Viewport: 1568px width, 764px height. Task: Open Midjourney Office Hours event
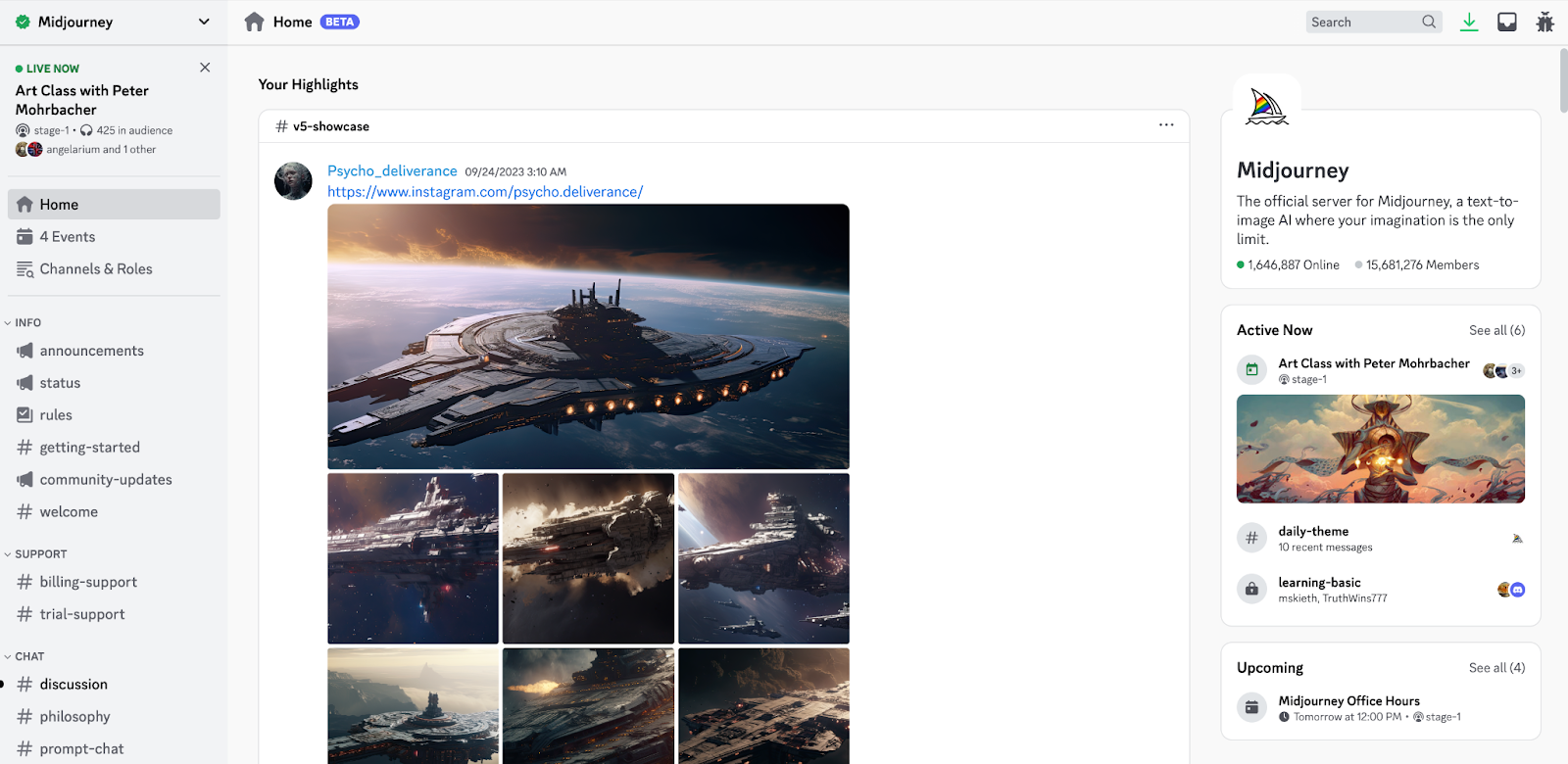1348,700
